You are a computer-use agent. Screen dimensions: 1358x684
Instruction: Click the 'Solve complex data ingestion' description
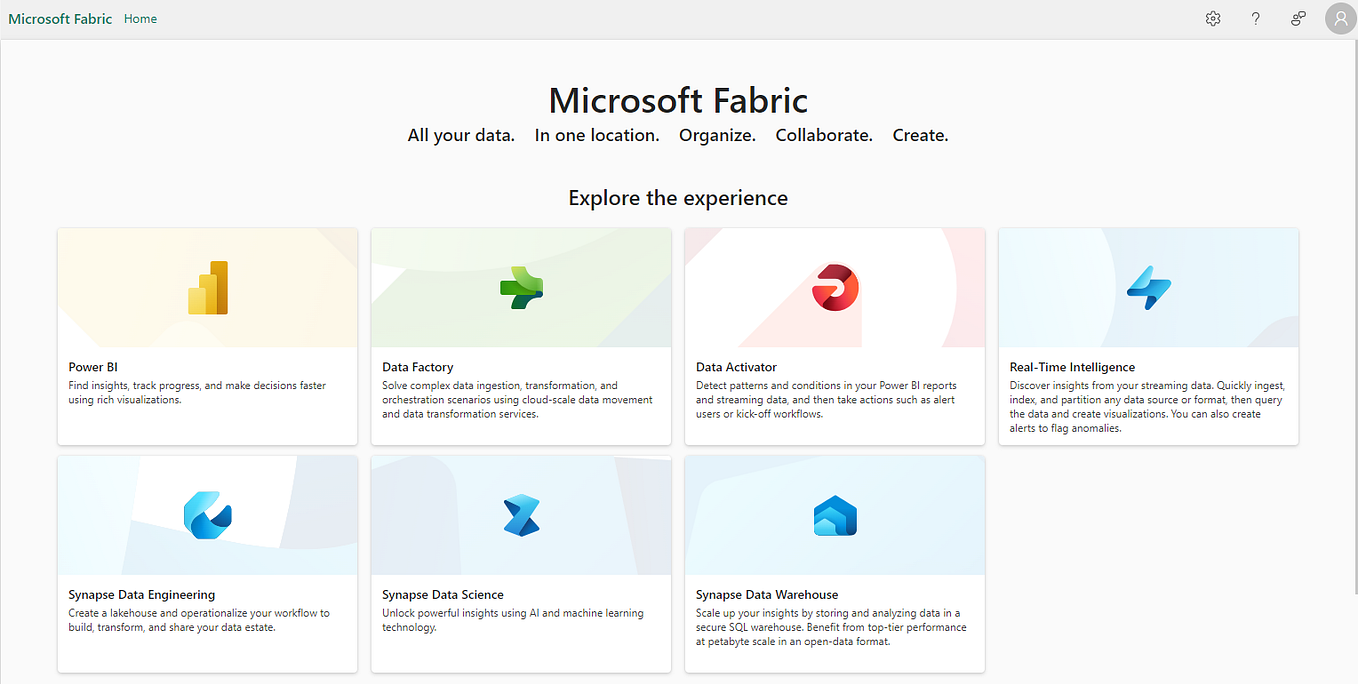click(517, 400)
